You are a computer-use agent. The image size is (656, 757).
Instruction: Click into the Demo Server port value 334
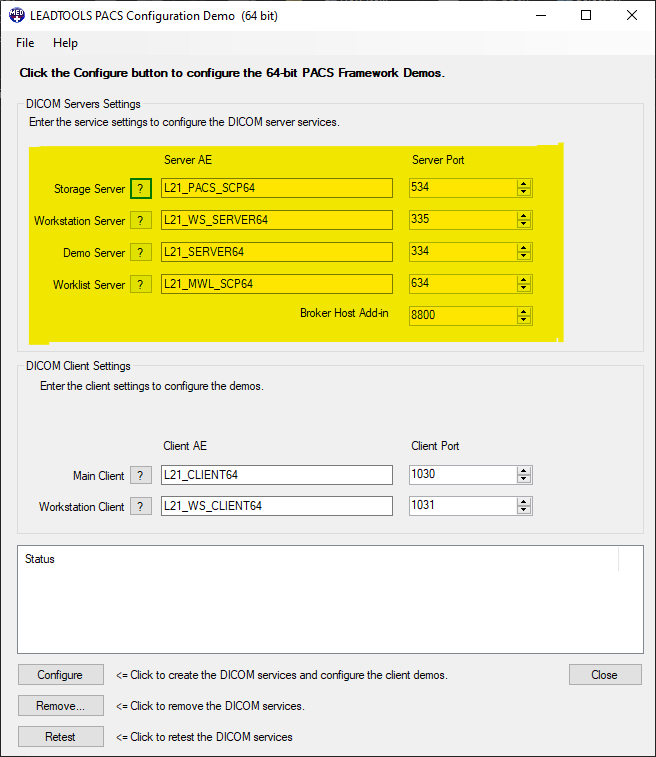(463, 252)
